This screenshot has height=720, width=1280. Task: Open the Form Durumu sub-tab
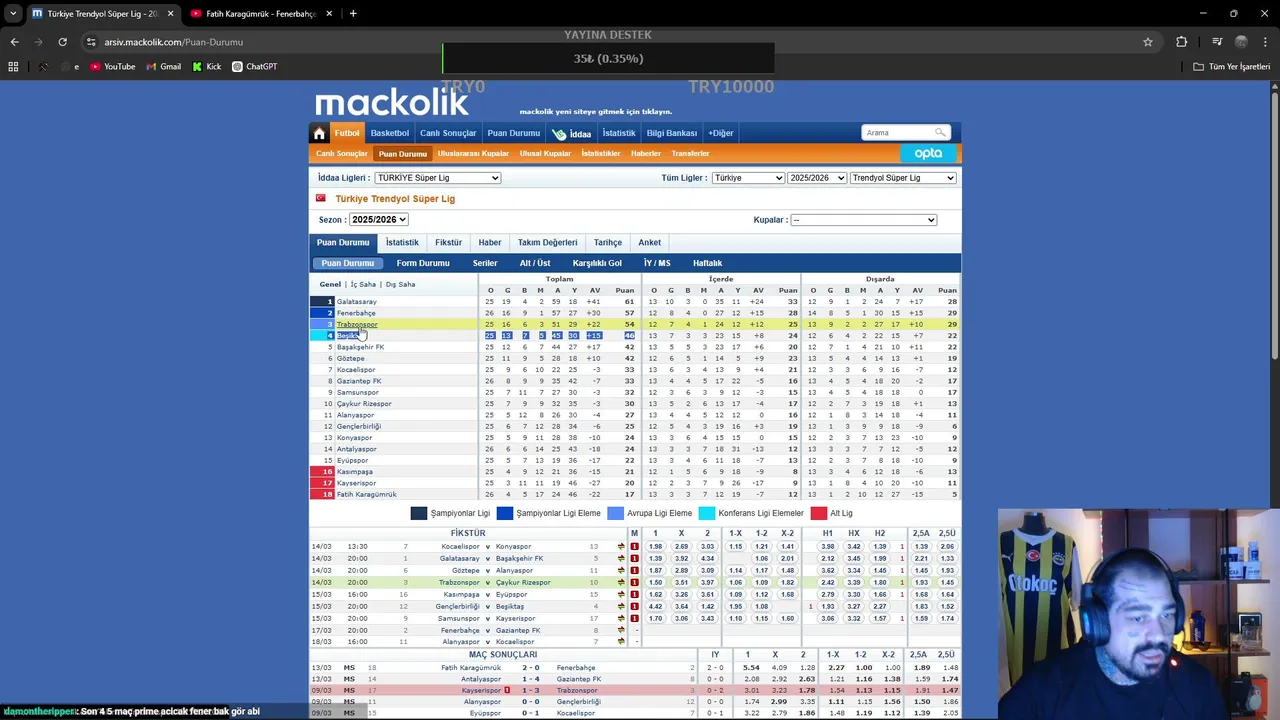coord(423,263)
